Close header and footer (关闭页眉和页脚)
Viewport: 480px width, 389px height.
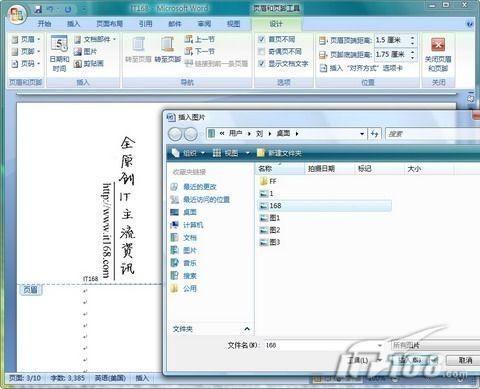click(438, 54)
